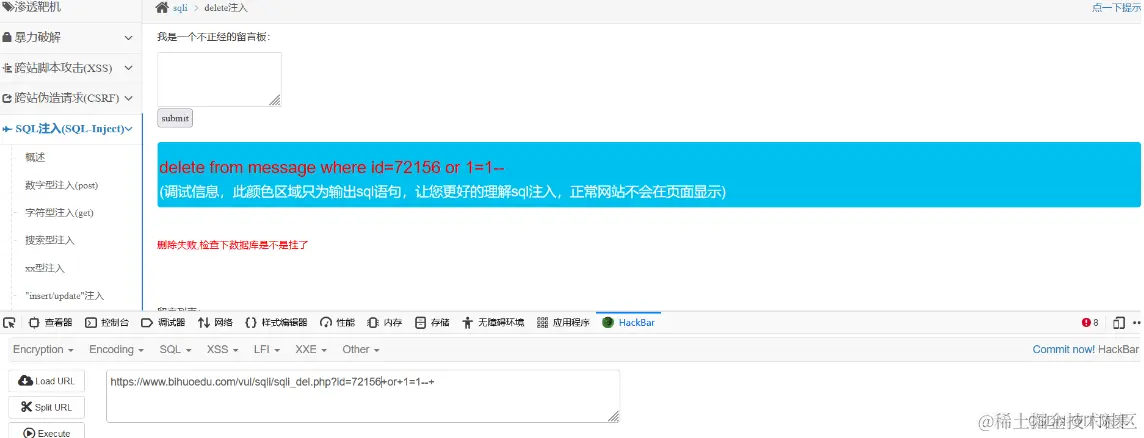Click the element picker icon in devtools
This screenshot has width=1144, height=438.
click(9, 323)
